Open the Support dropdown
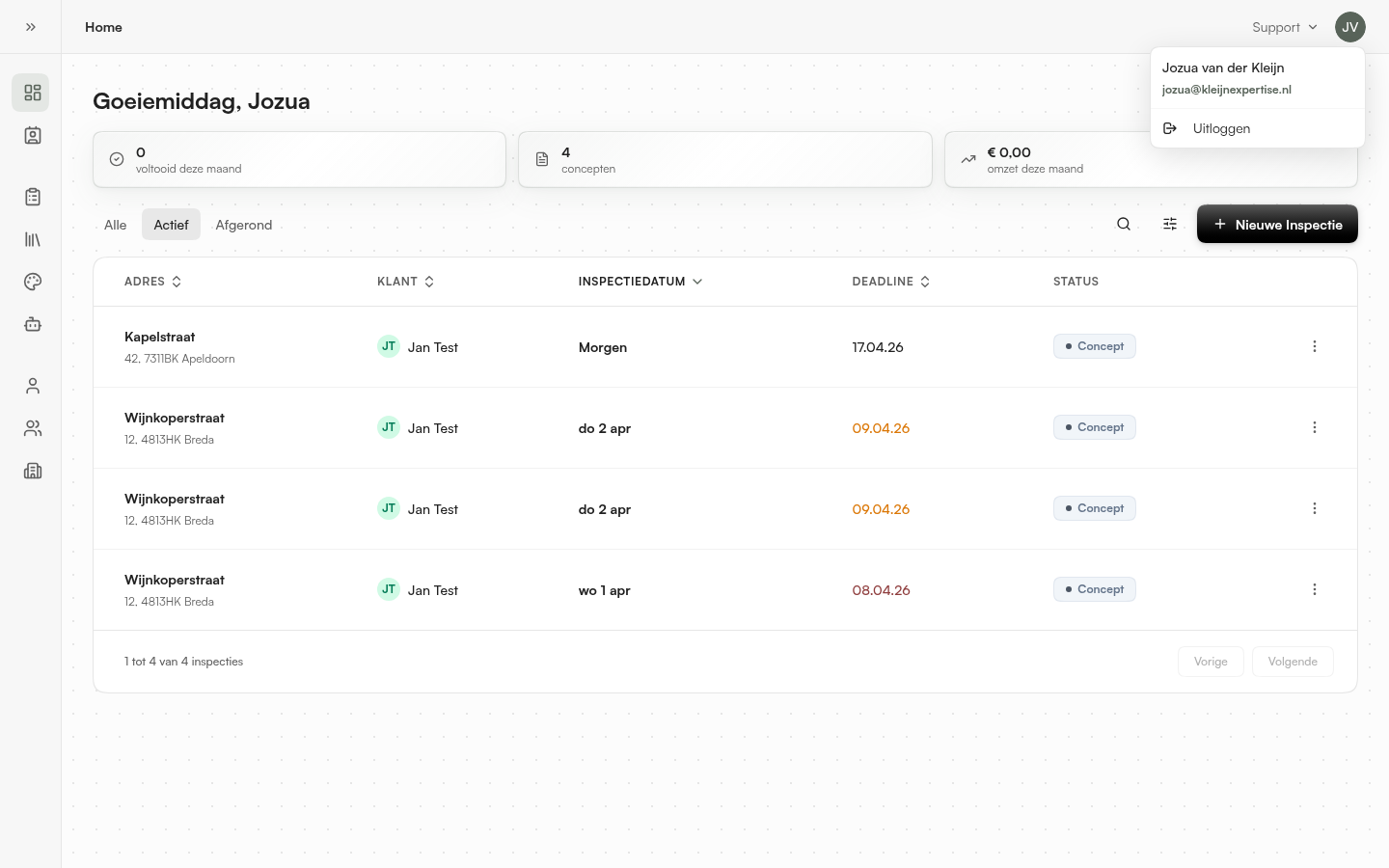Image resolution: width=1389 pixels, height=868 pixels. [x=1285, y=27]
